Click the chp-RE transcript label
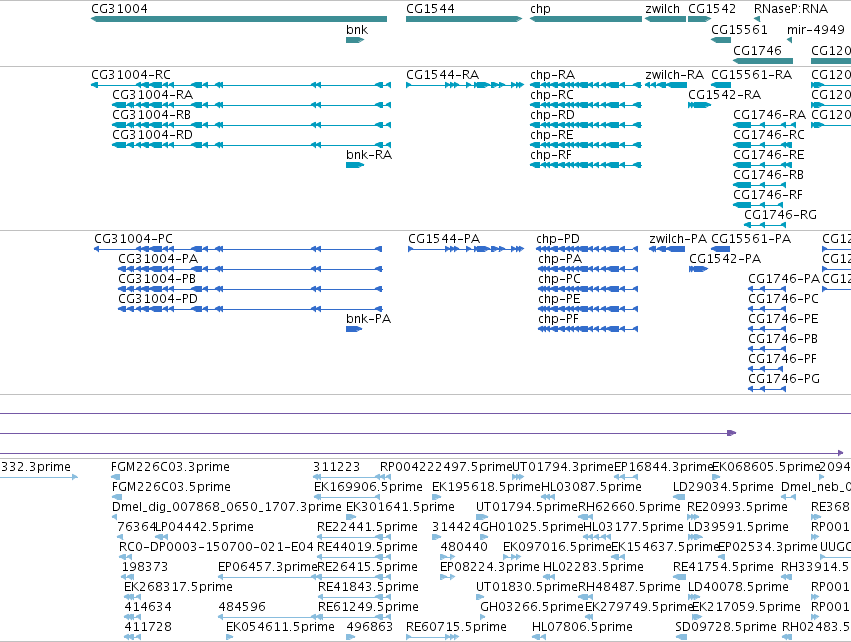This screenshot has width=851, height=642. pyautogui.click(x=551, y=135)
